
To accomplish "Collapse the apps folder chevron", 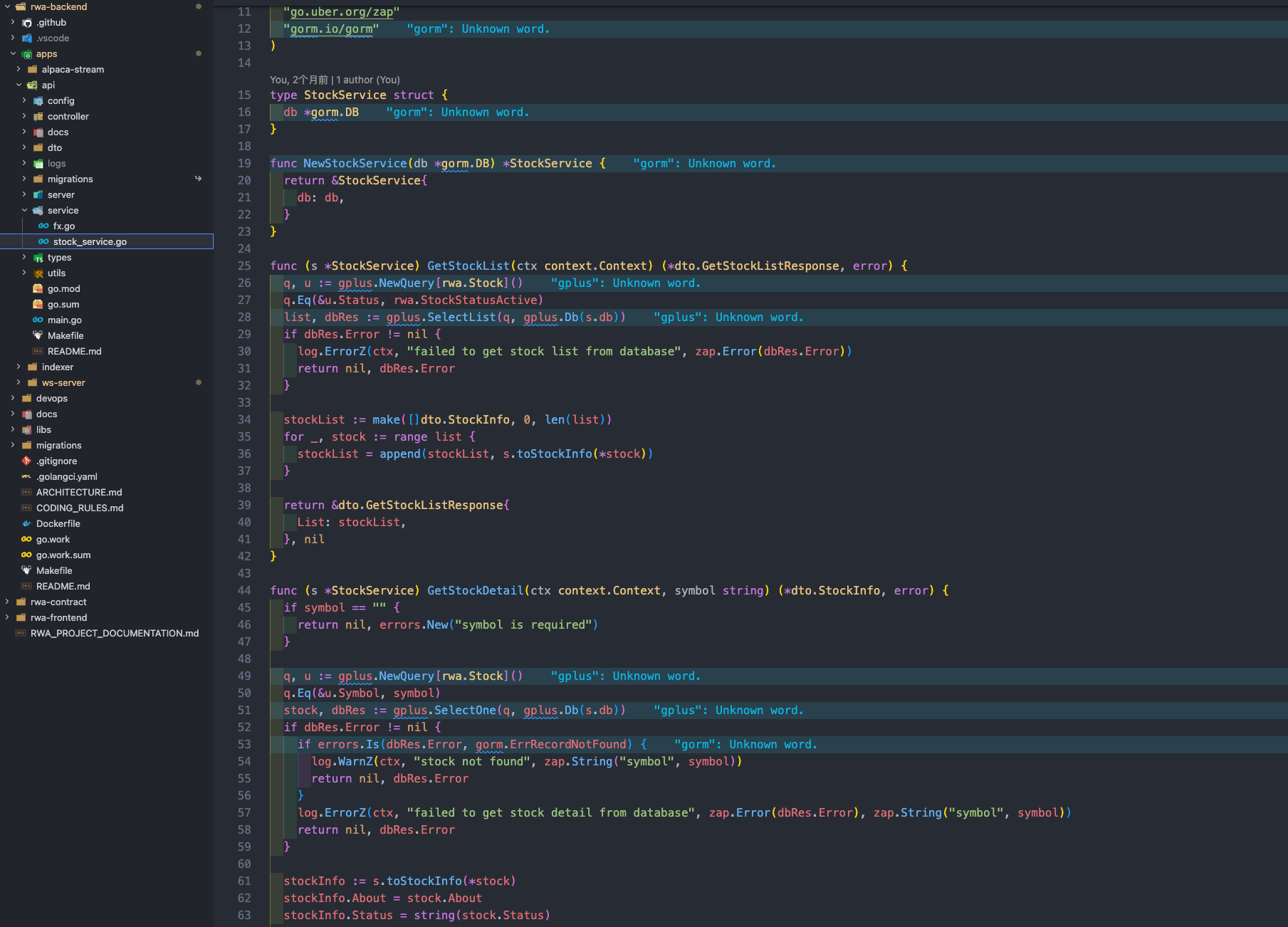I will (13, 53).
